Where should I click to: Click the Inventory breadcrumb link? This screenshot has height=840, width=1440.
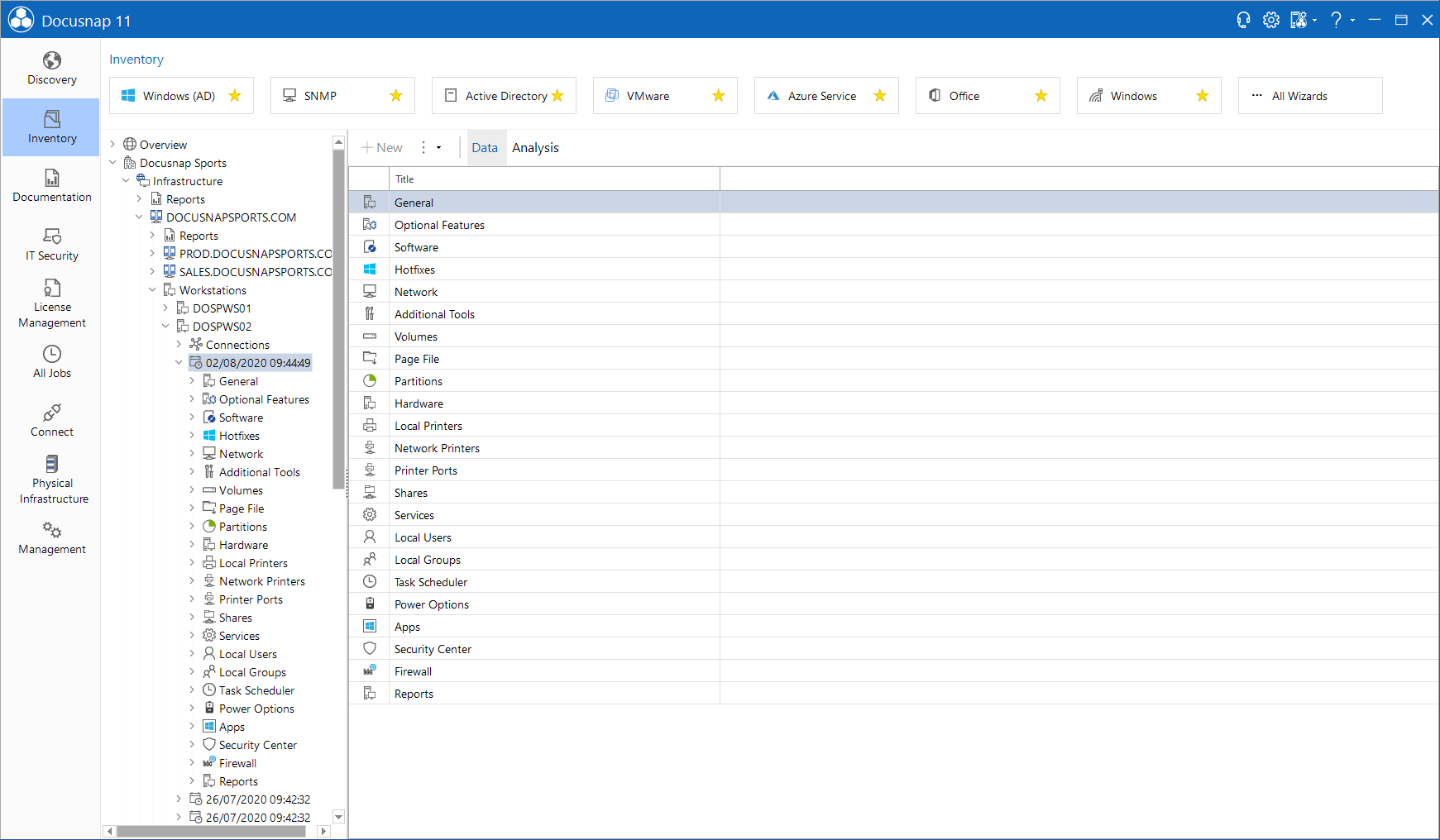[136, 60]
